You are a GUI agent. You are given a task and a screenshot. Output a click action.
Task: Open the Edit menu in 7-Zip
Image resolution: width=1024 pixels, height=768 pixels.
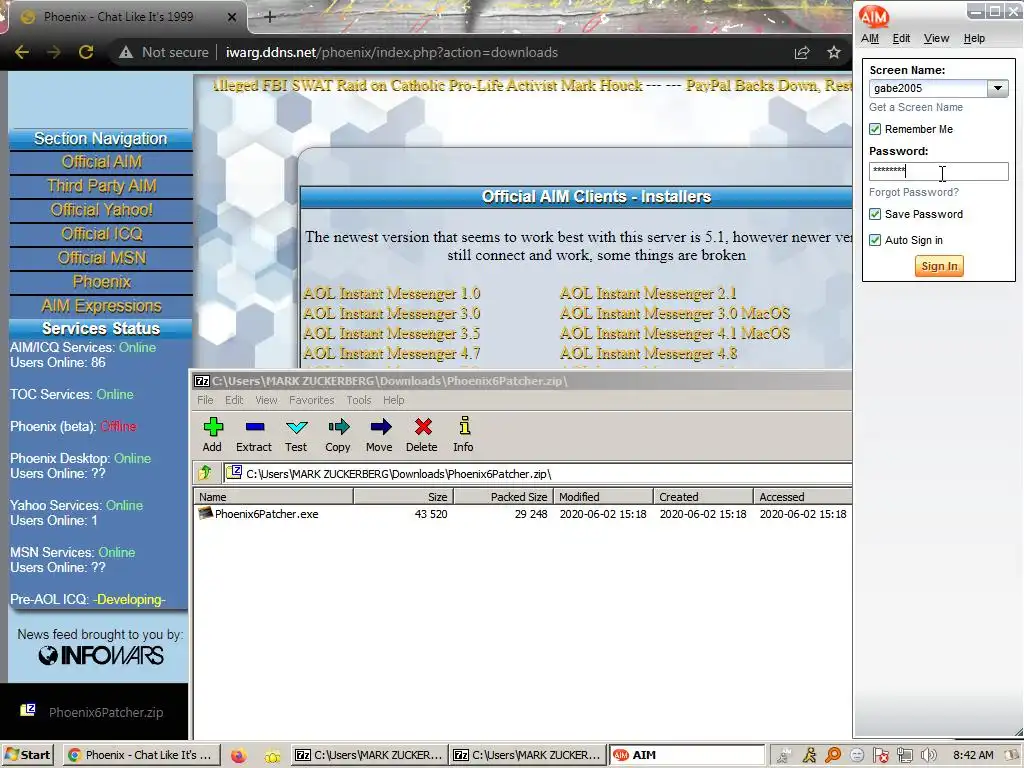(234, 400)
